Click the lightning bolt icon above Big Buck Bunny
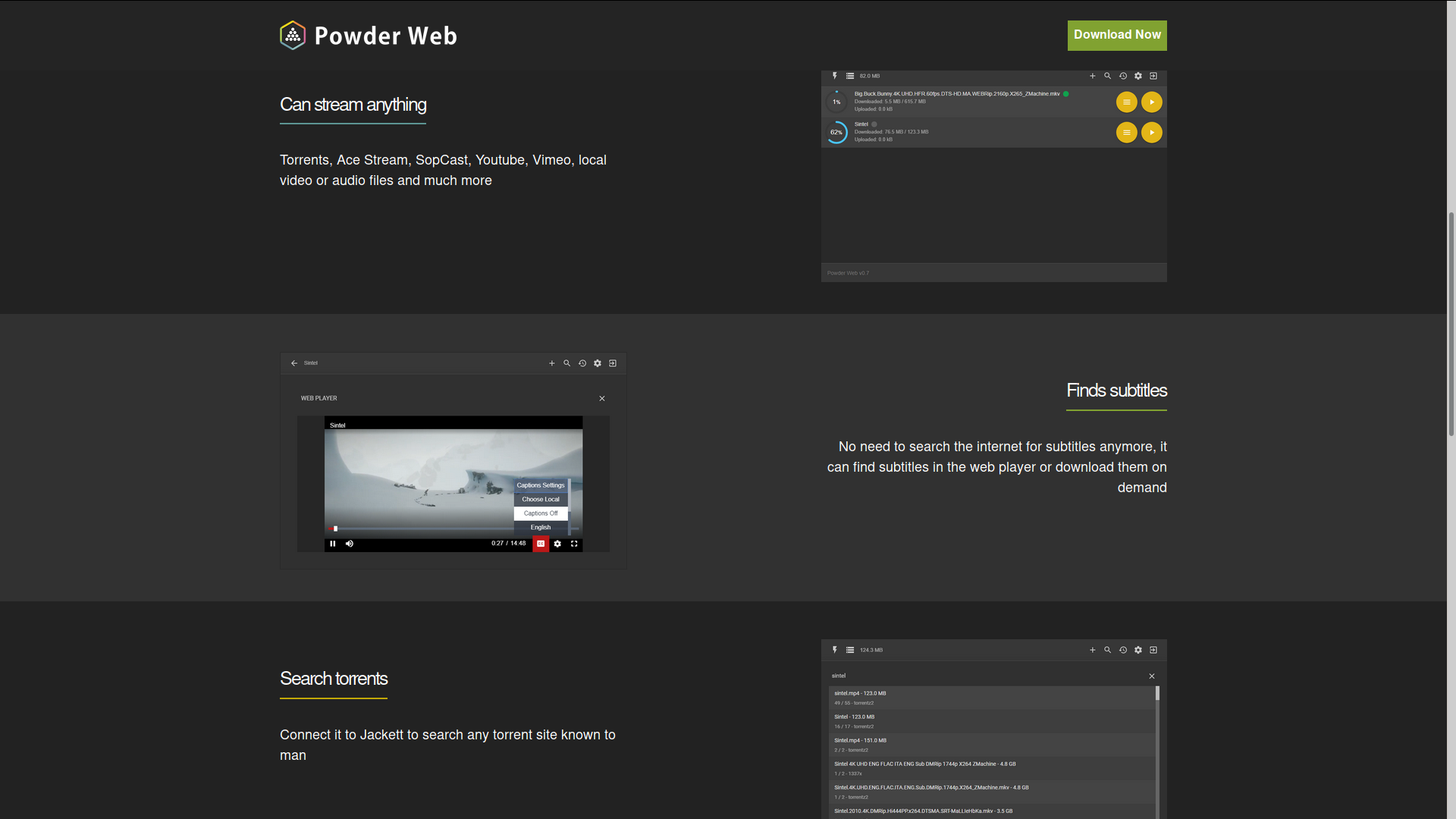The image size is (1456, 819). 834,76
